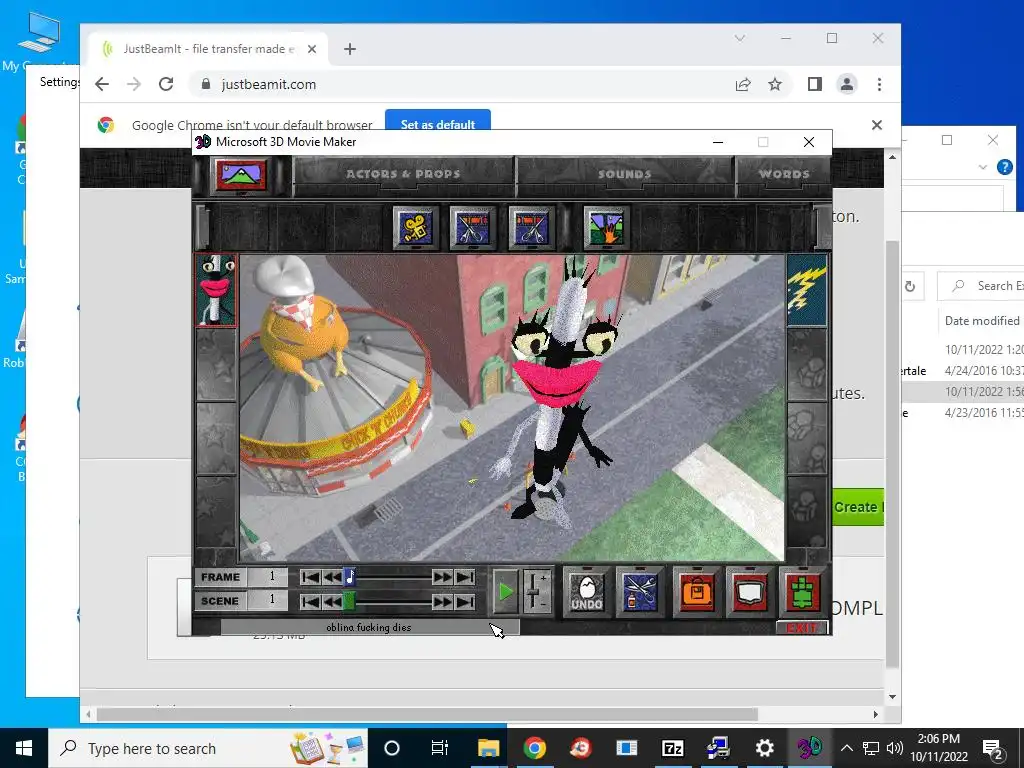The height and width of the screenshot is (768, 1024).
Task: Select the actor thumbnail with pink lips
Action: [x=217, y=290]
